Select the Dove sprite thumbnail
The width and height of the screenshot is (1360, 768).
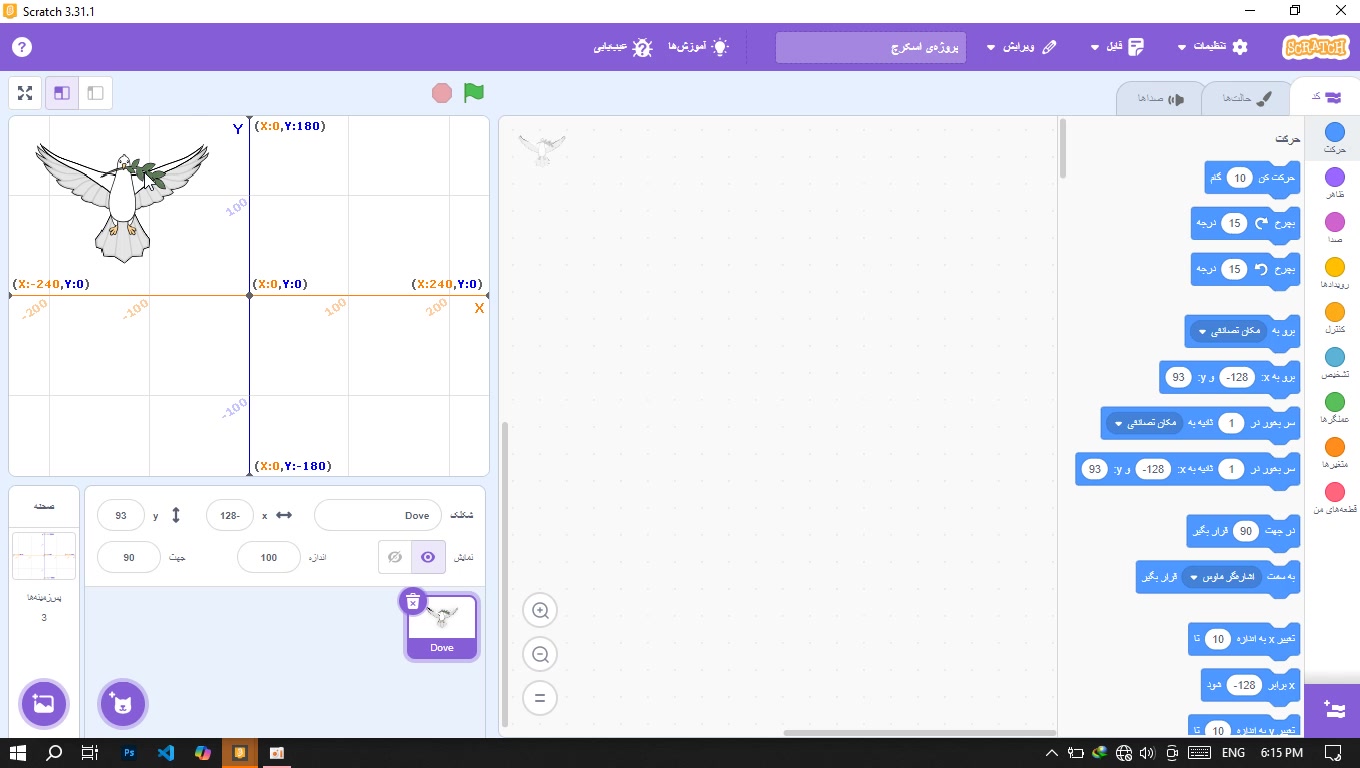pyautogui.click(x=442, y=627)
